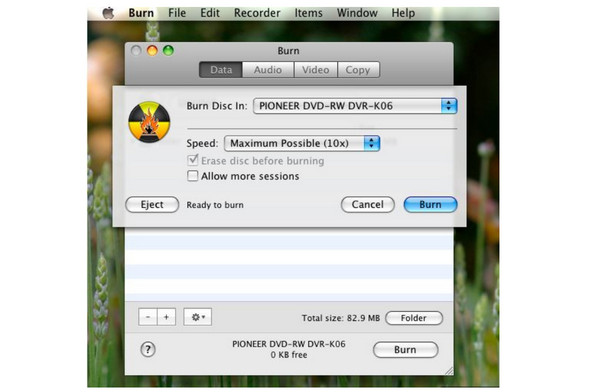Click the minus remove item button
The height and width of the screenshot is (392, 600).
pos(148,317)
